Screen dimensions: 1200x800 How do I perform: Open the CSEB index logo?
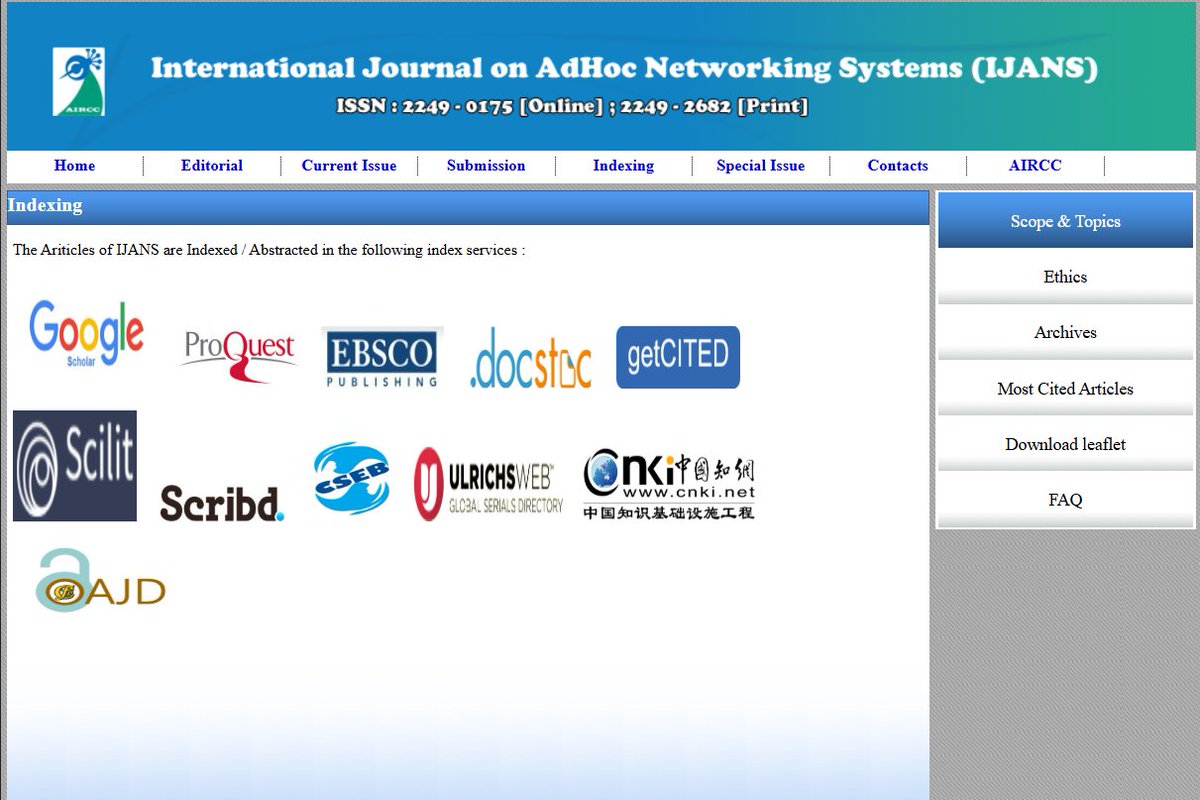pyautogui.click(x=351, y=479)
